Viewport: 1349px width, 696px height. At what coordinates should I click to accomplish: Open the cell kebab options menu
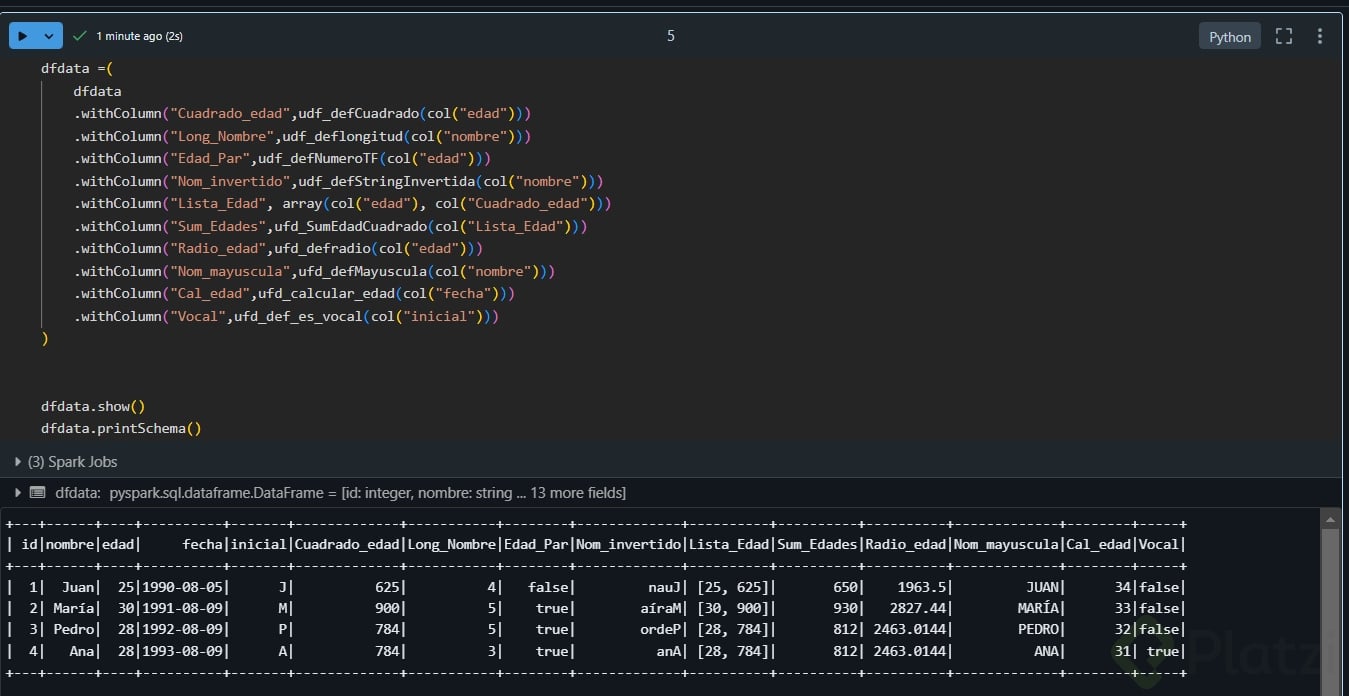pyautogui.click(x=1320, y=36)
